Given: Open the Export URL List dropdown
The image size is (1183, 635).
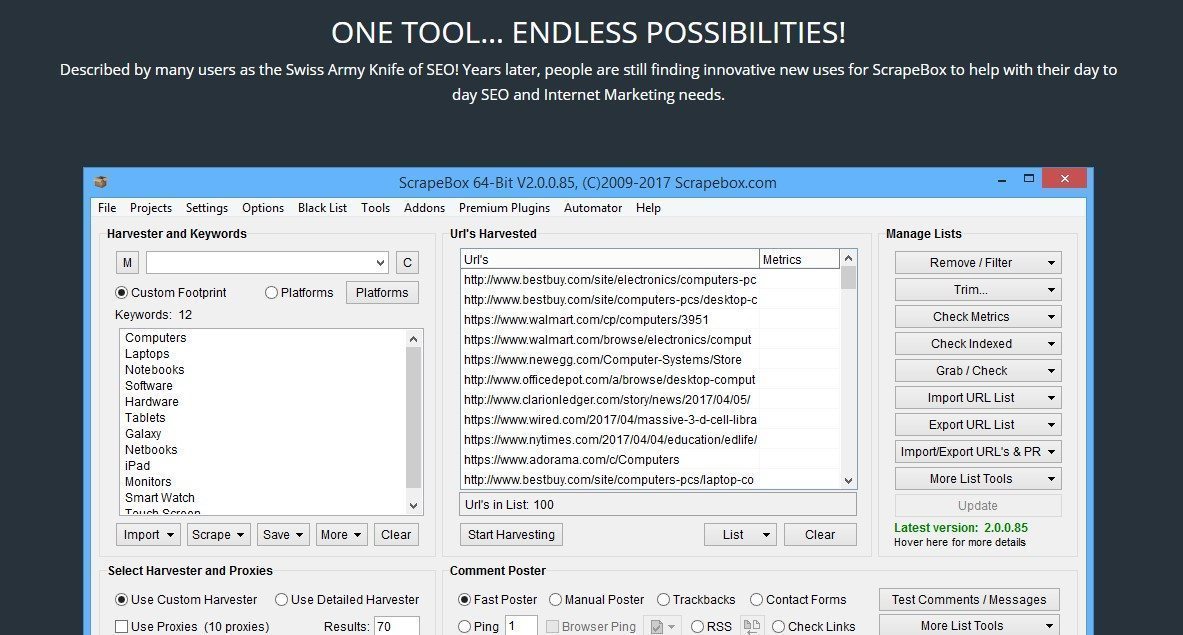Looking at the screenshot, I should point(978,425).
